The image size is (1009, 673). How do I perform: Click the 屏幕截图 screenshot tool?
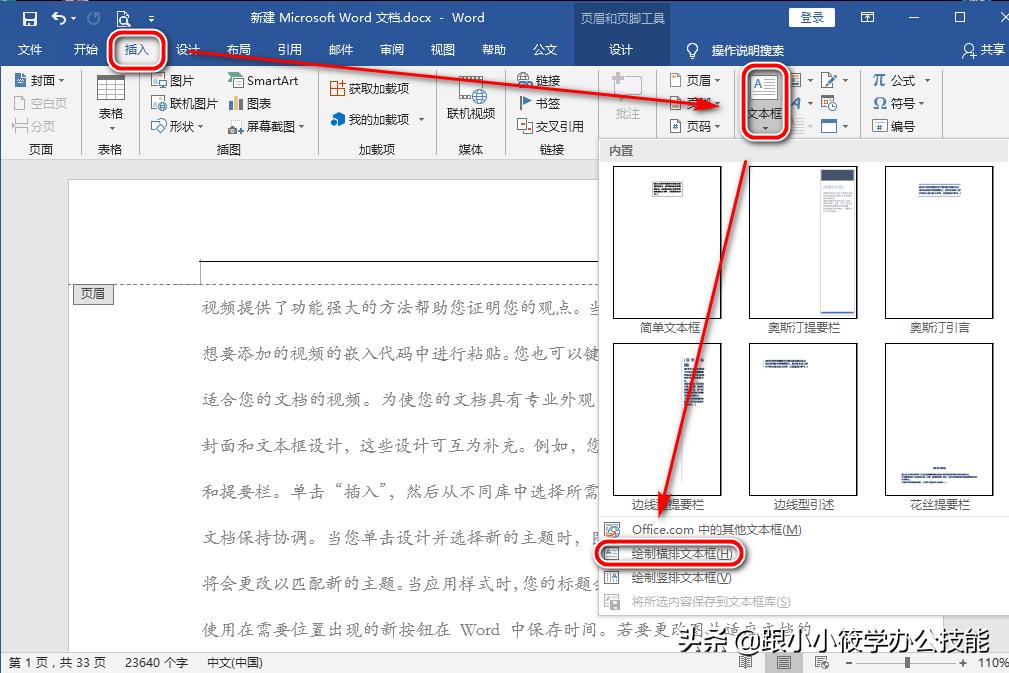point(265,125)
